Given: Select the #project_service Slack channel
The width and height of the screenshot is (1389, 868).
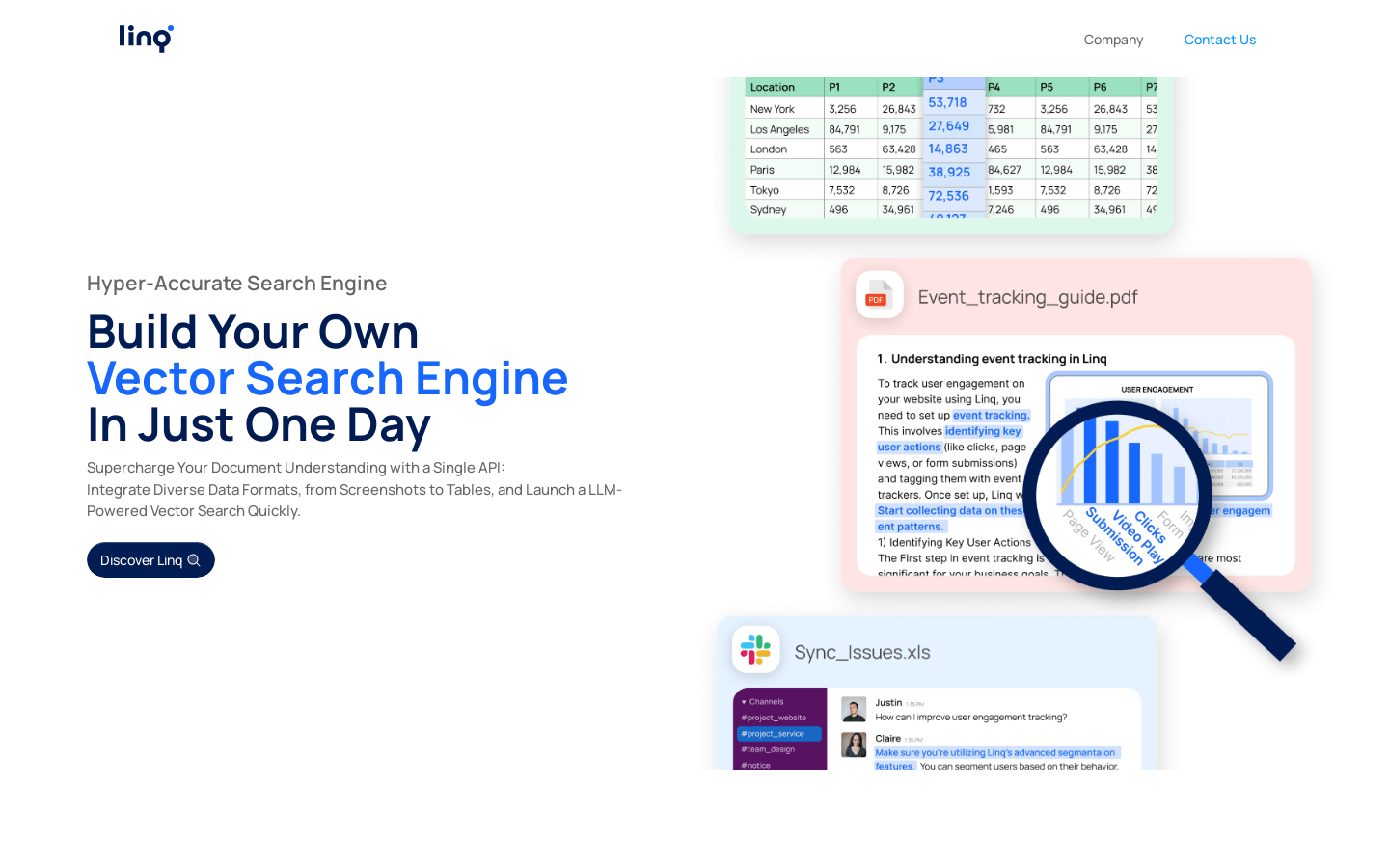Looking at the screenshot, I should pyautogui.click(x=779, y=734).
